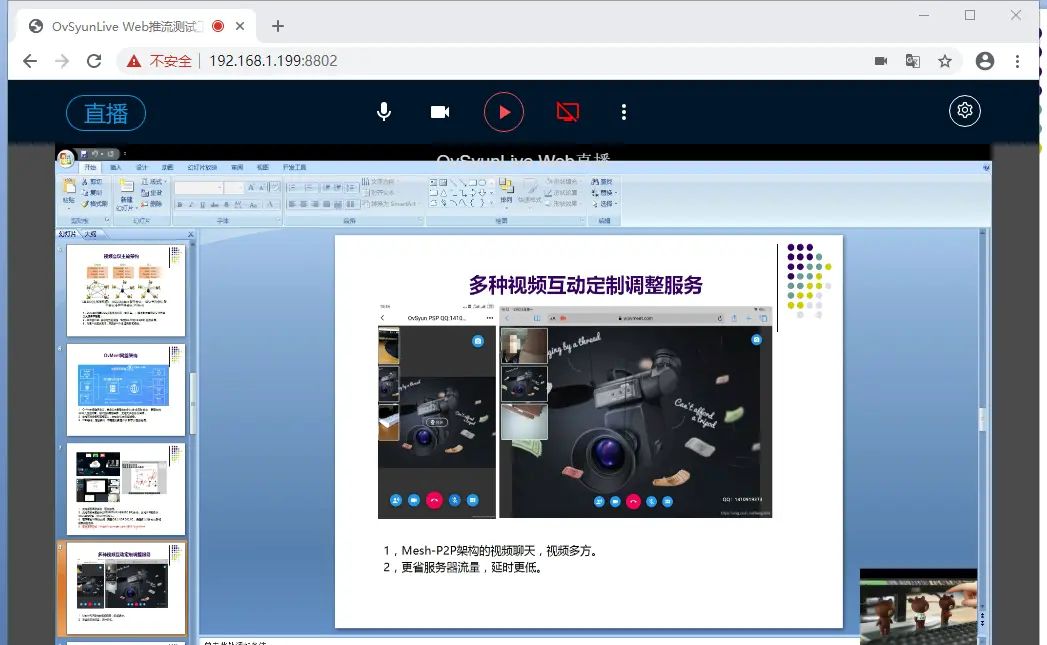Image resolution: width=1047 pixels, height=645 pixels.
Task: Select slide thumbnail 8 in the slides pane
Action: click(123, 588)
